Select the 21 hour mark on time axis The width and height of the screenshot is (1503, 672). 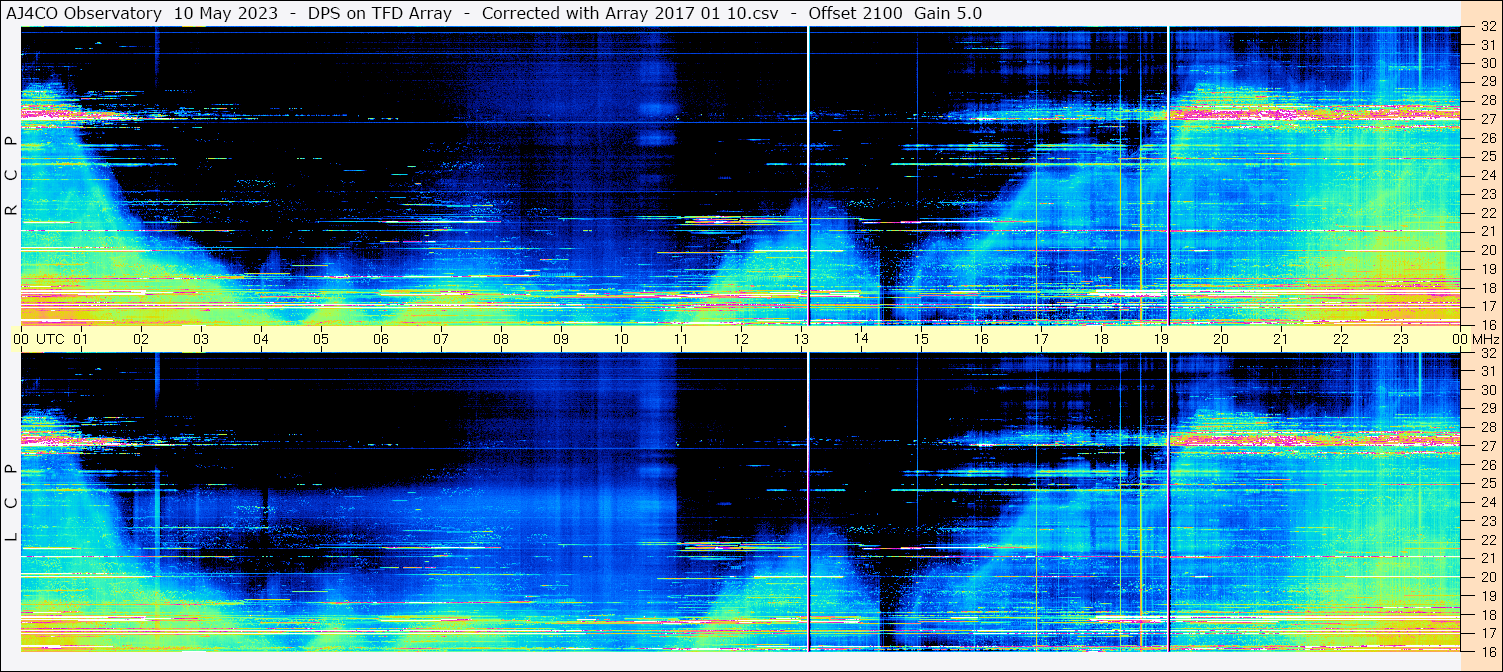click(x=1280, y=339)
